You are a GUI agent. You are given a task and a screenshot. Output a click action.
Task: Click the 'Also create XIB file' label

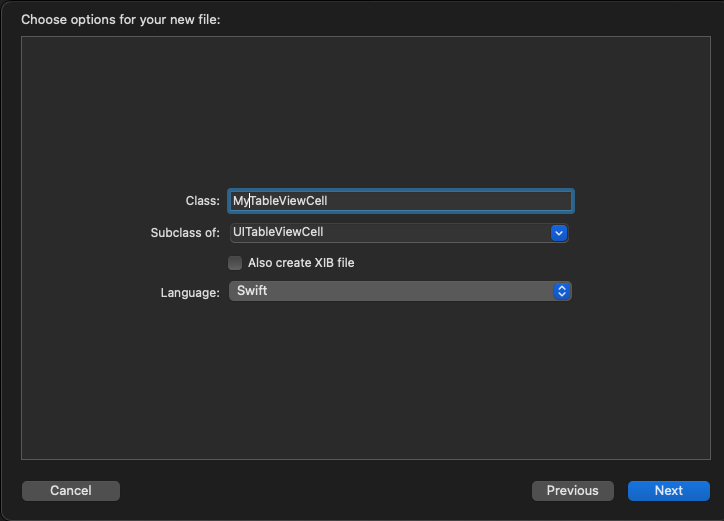pyautogui.click(x=301, y=263)
